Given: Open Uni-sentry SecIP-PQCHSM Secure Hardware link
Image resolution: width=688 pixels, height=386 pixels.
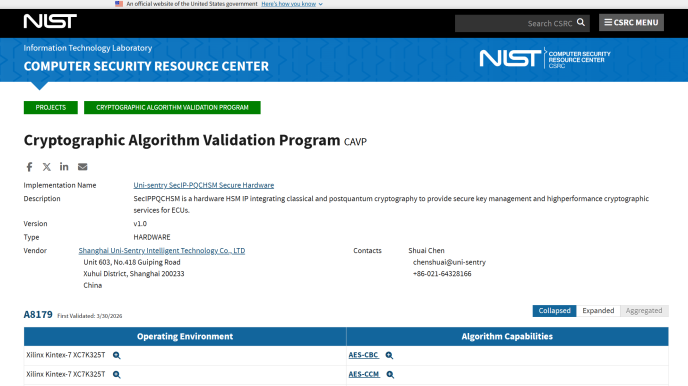Looking at the screenshot, I should click(x=204, y=185).
